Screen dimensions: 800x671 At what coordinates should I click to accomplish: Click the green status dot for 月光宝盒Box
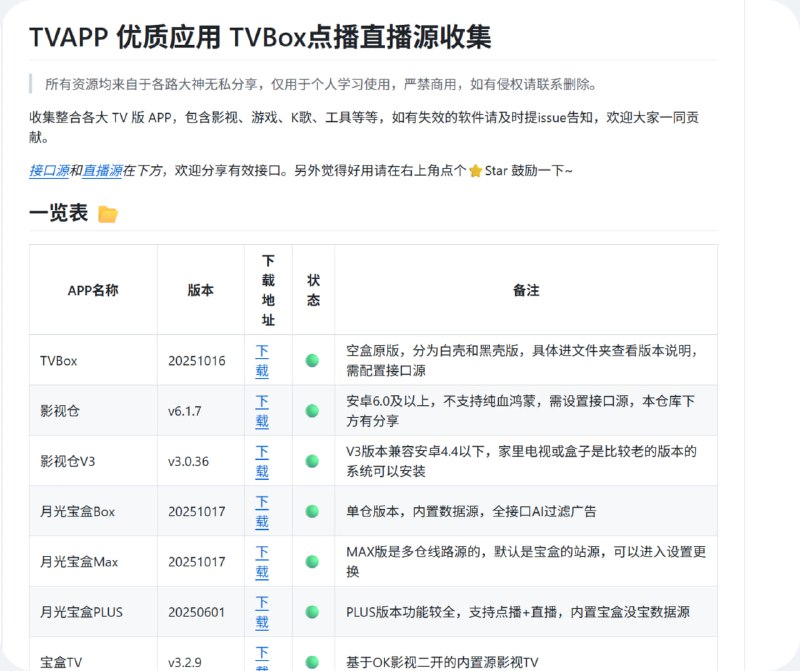tap(312, 511)
